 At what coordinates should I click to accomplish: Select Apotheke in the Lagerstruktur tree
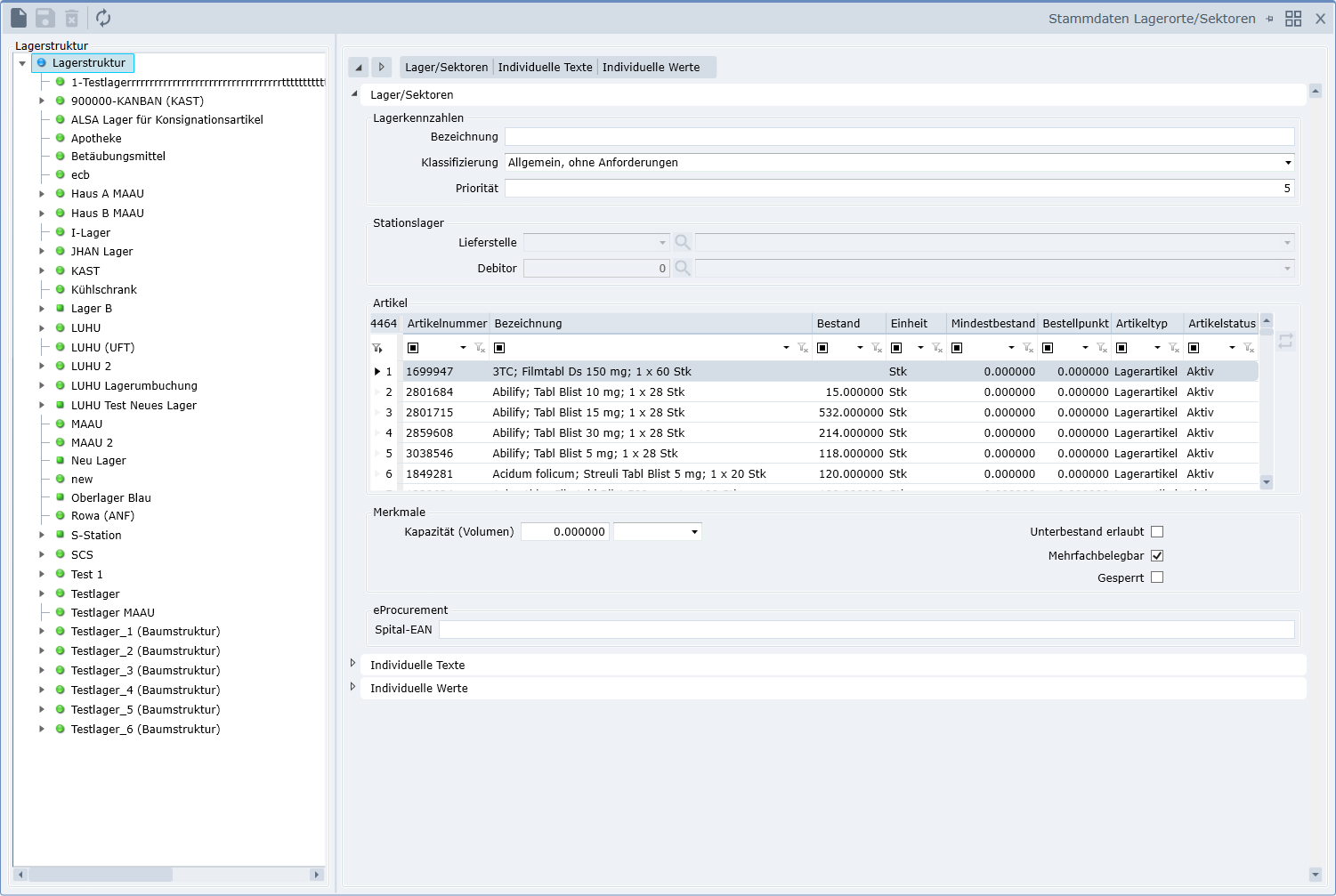96,139
